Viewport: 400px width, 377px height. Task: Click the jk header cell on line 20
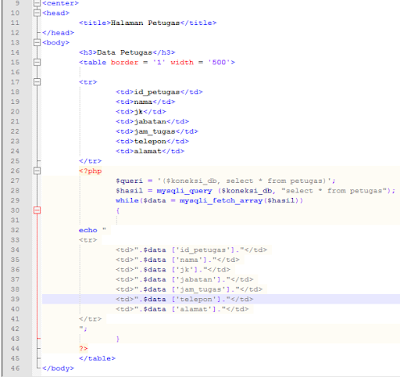(x=138, y=112)
